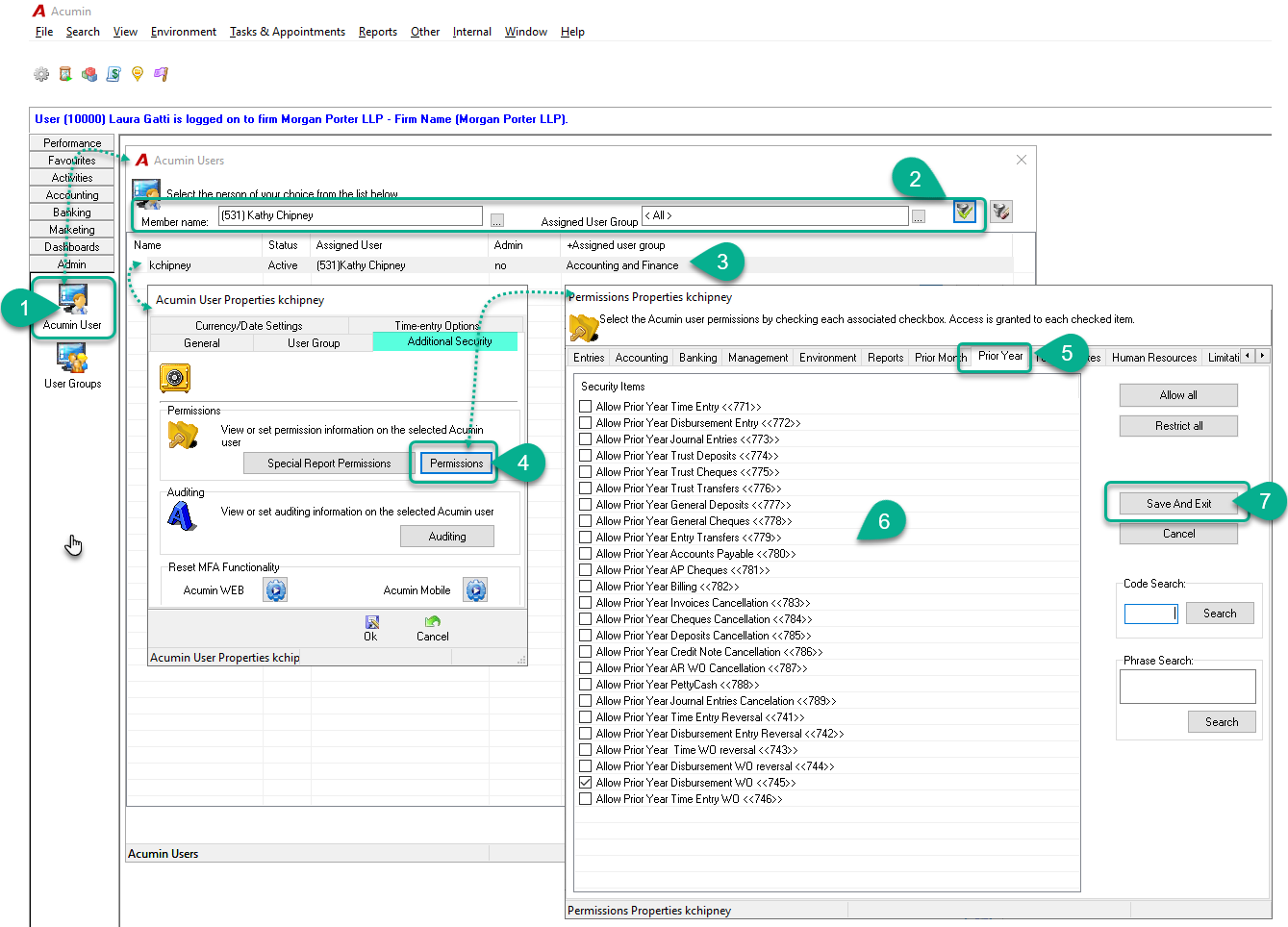Click the colored cubes toolbar icon
This screenshot has height=927, width=1288.
tap(89, 74)
